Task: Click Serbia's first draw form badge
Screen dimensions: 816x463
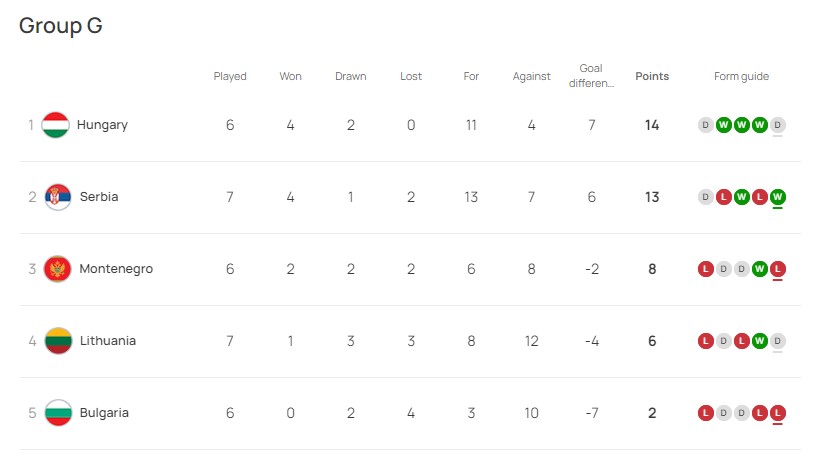Action: click(x=706, y=197)
